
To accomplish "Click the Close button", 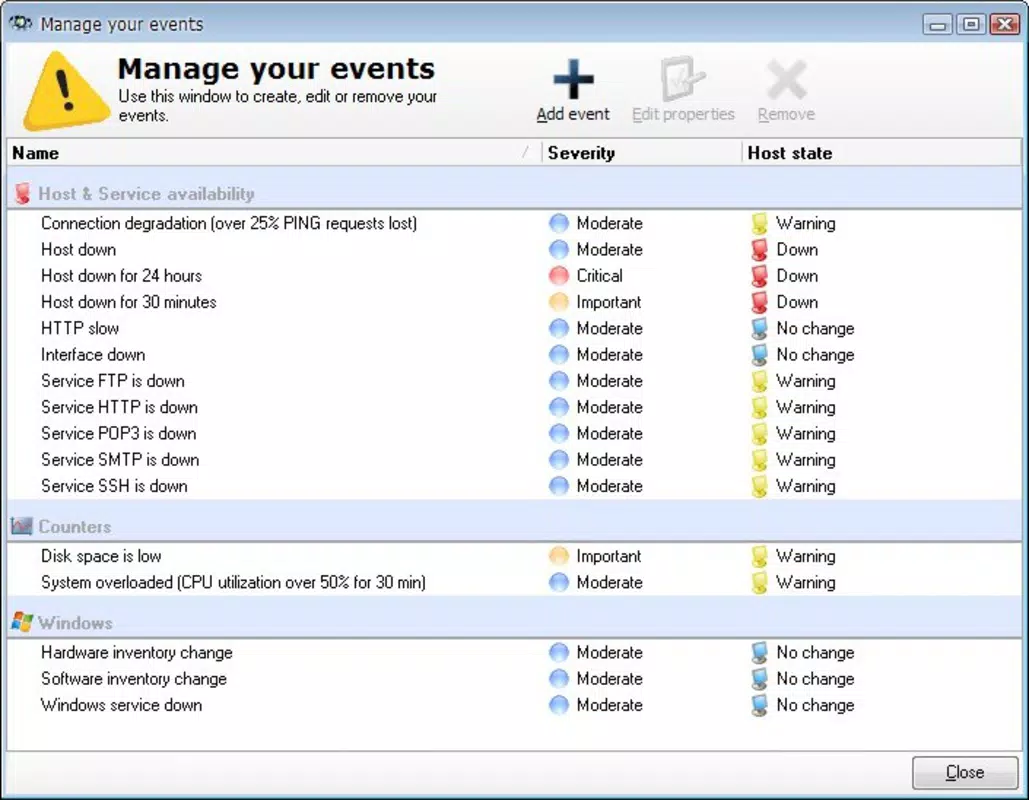I will pyautogui.click(x=965, y=772).
